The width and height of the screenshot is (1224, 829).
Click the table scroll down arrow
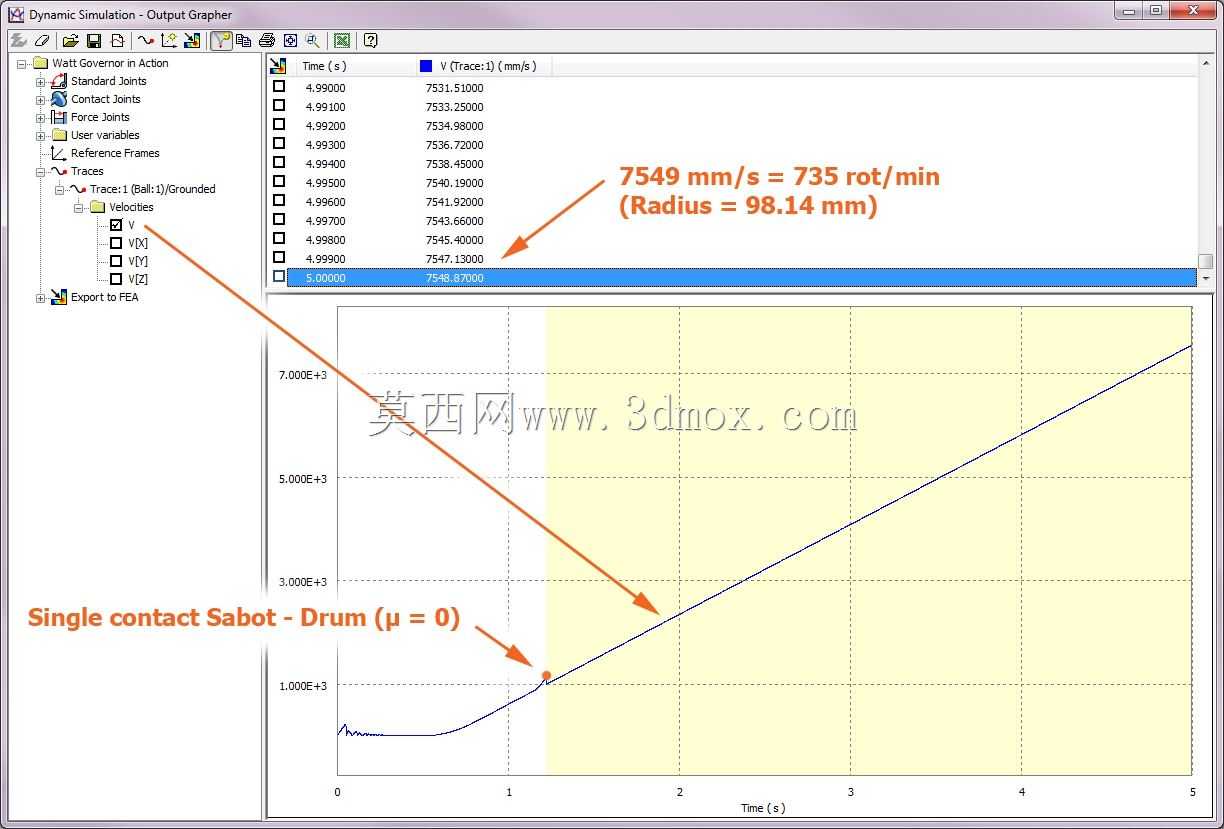1205,278
